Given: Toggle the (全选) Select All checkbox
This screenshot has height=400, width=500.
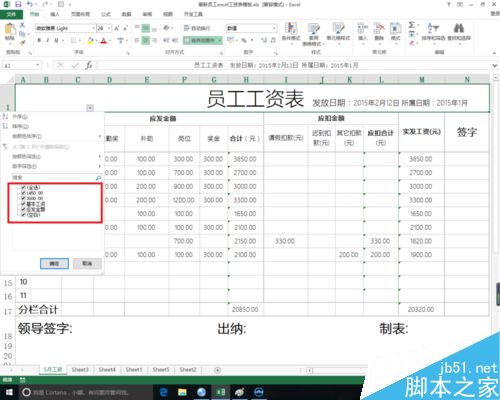Looking at the screenshot, I should tap(23, 187).
